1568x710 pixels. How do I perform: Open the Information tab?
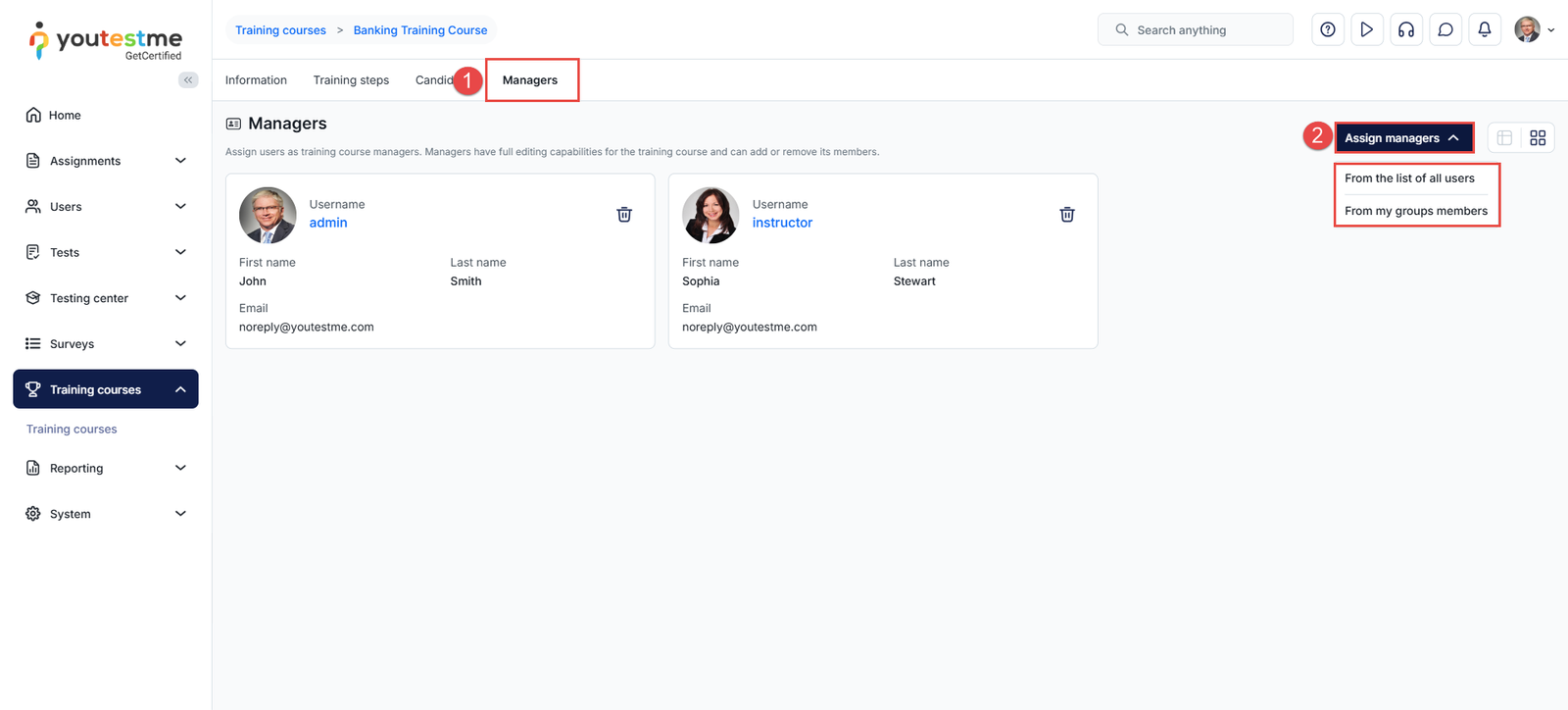click(256, 80)
